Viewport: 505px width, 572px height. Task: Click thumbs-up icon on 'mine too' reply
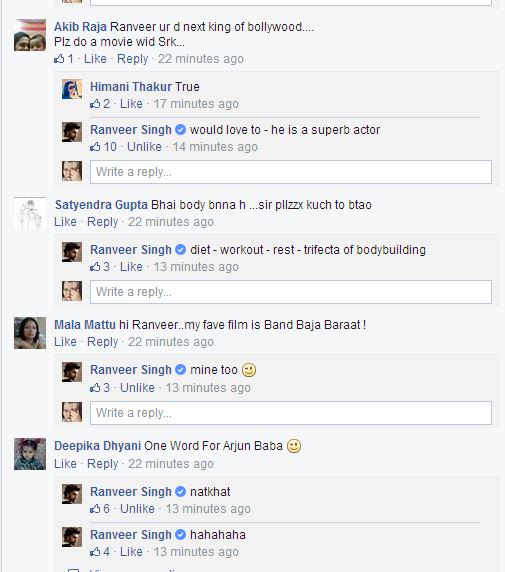tap(95, 388)
